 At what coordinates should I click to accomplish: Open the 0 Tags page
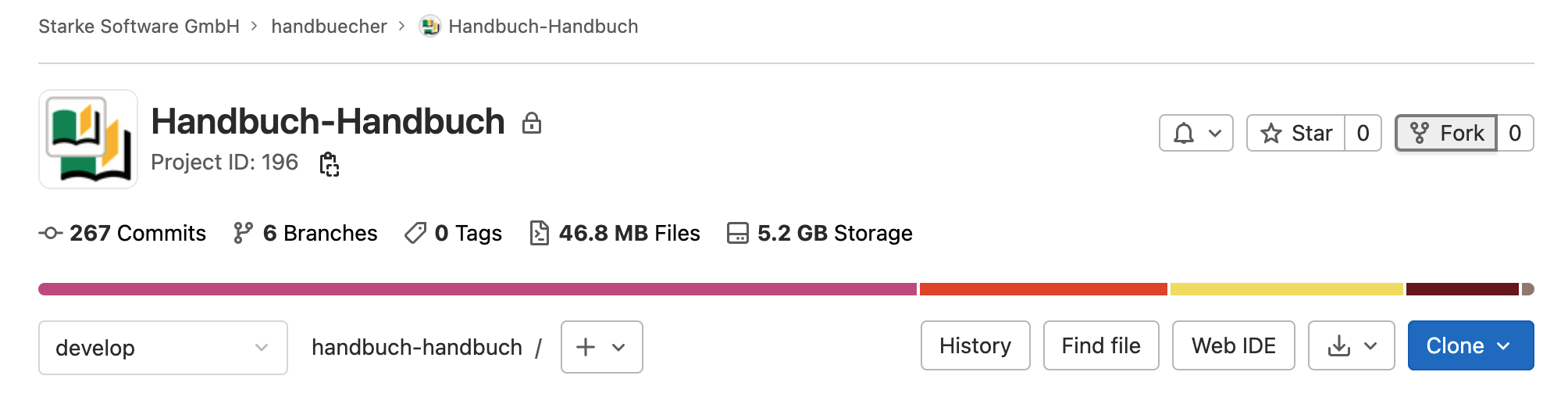454,234
